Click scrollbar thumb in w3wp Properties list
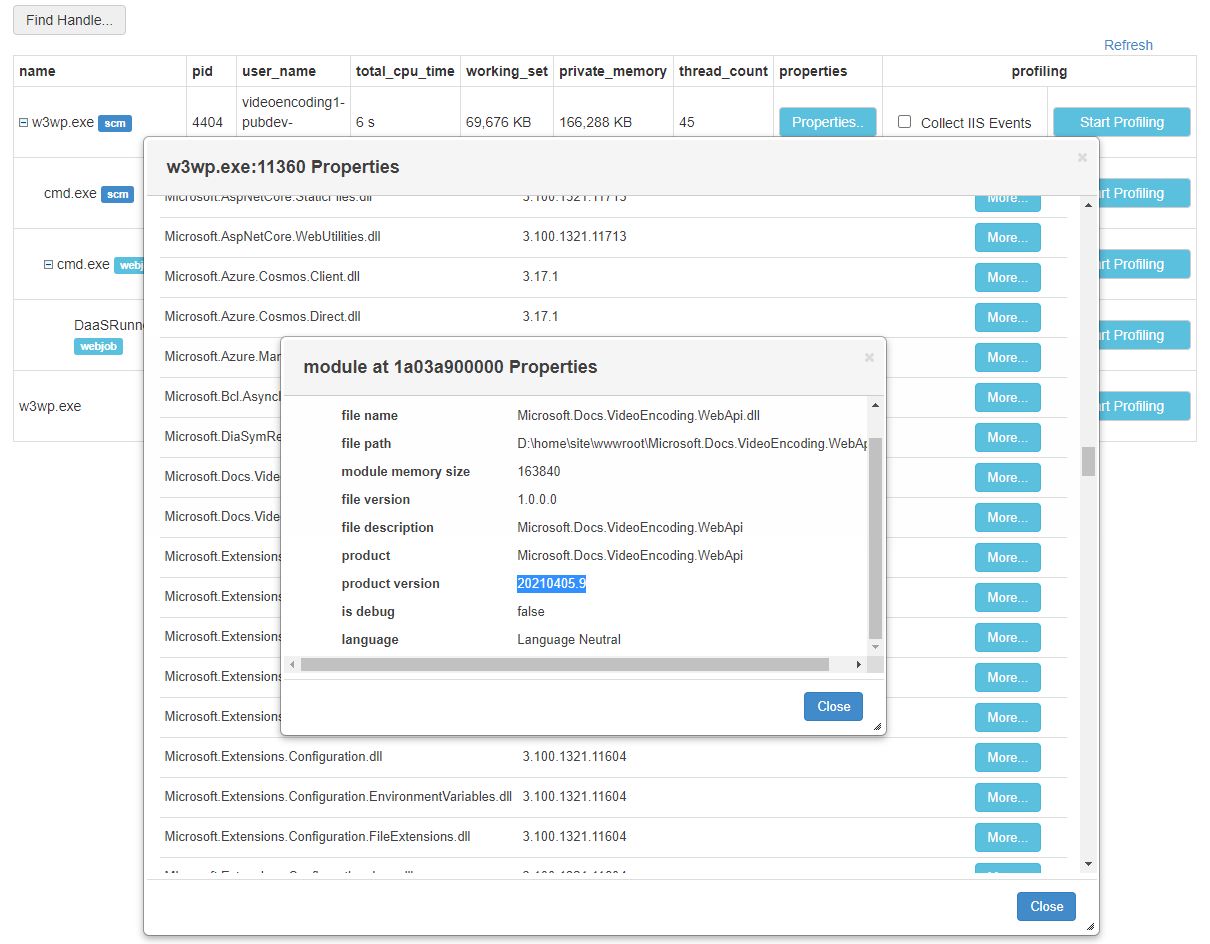1210x944 pixels. point(1088,461)
